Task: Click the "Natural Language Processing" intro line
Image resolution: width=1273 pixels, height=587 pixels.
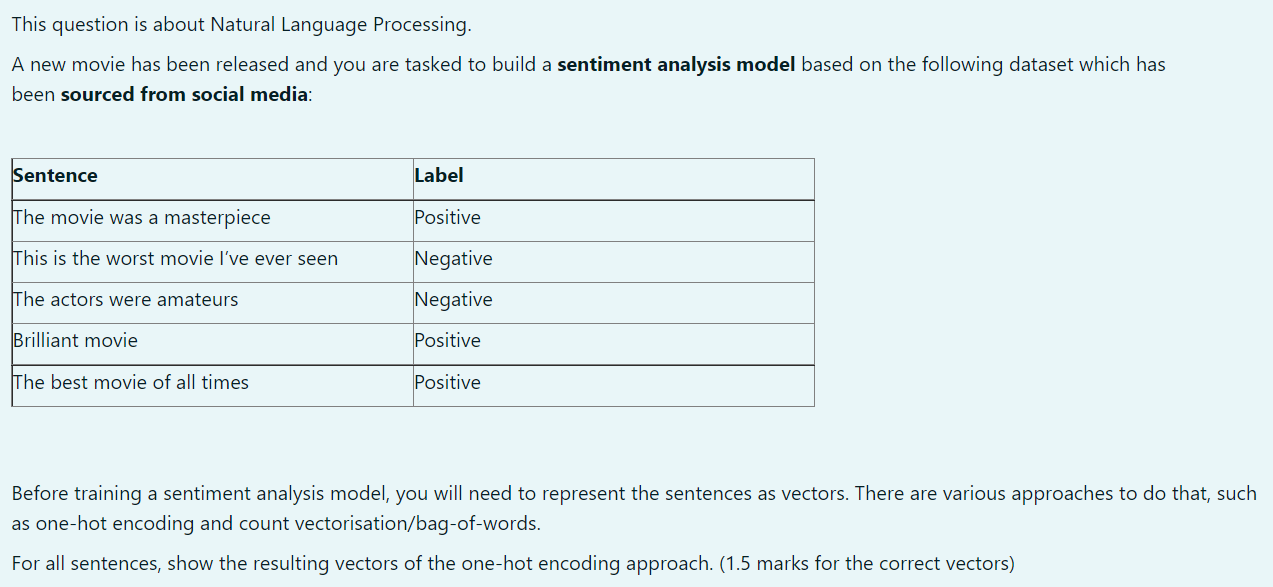Action: click(241, 24)
